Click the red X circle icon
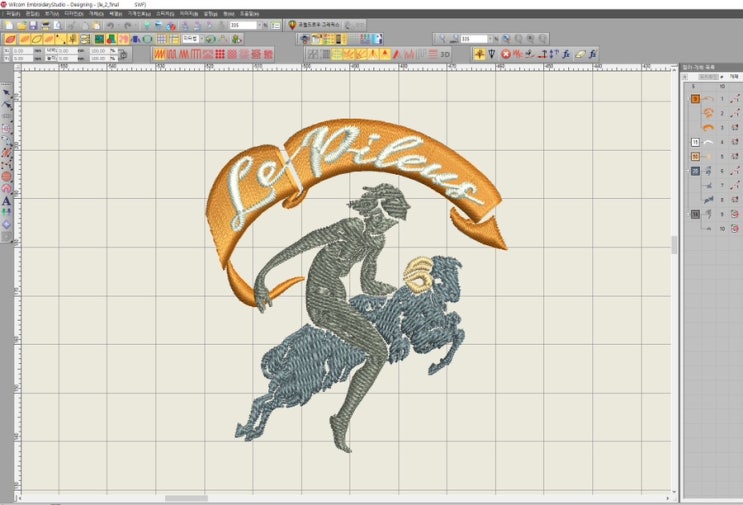Image resolution: width=743 pixels, height=505 pixels. (x=506, y=54)
